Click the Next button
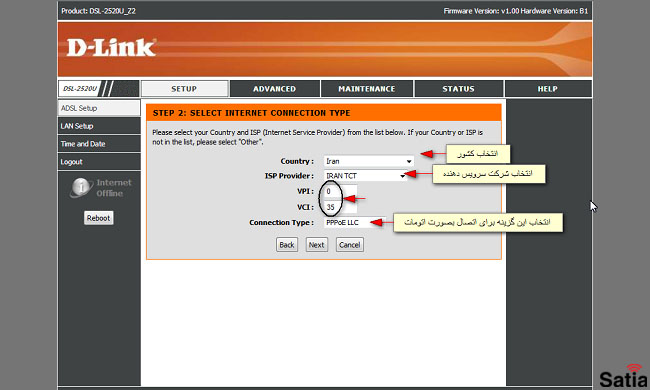 tap(316, 245)
